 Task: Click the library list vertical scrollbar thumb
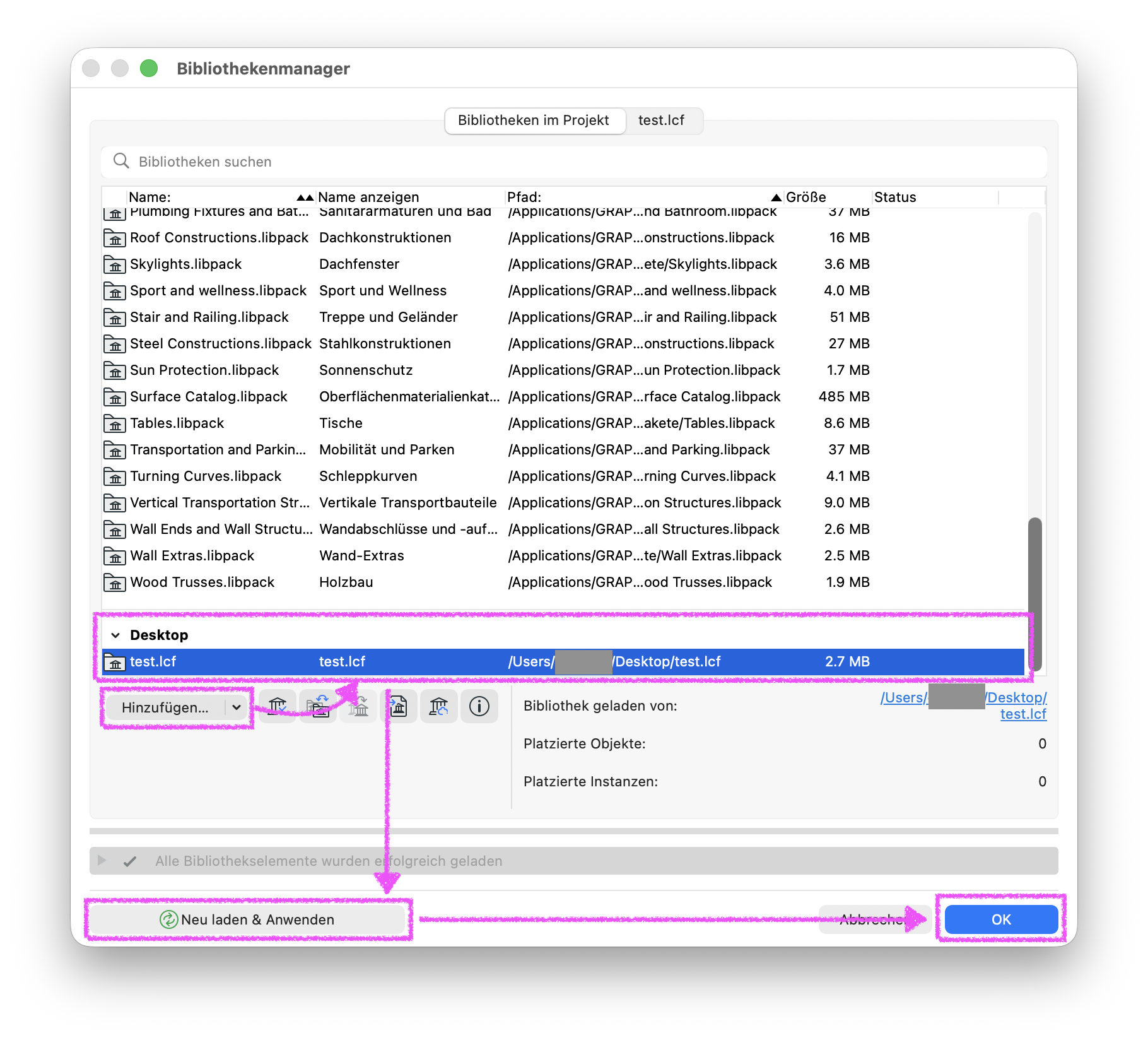tap(1034, 593)
